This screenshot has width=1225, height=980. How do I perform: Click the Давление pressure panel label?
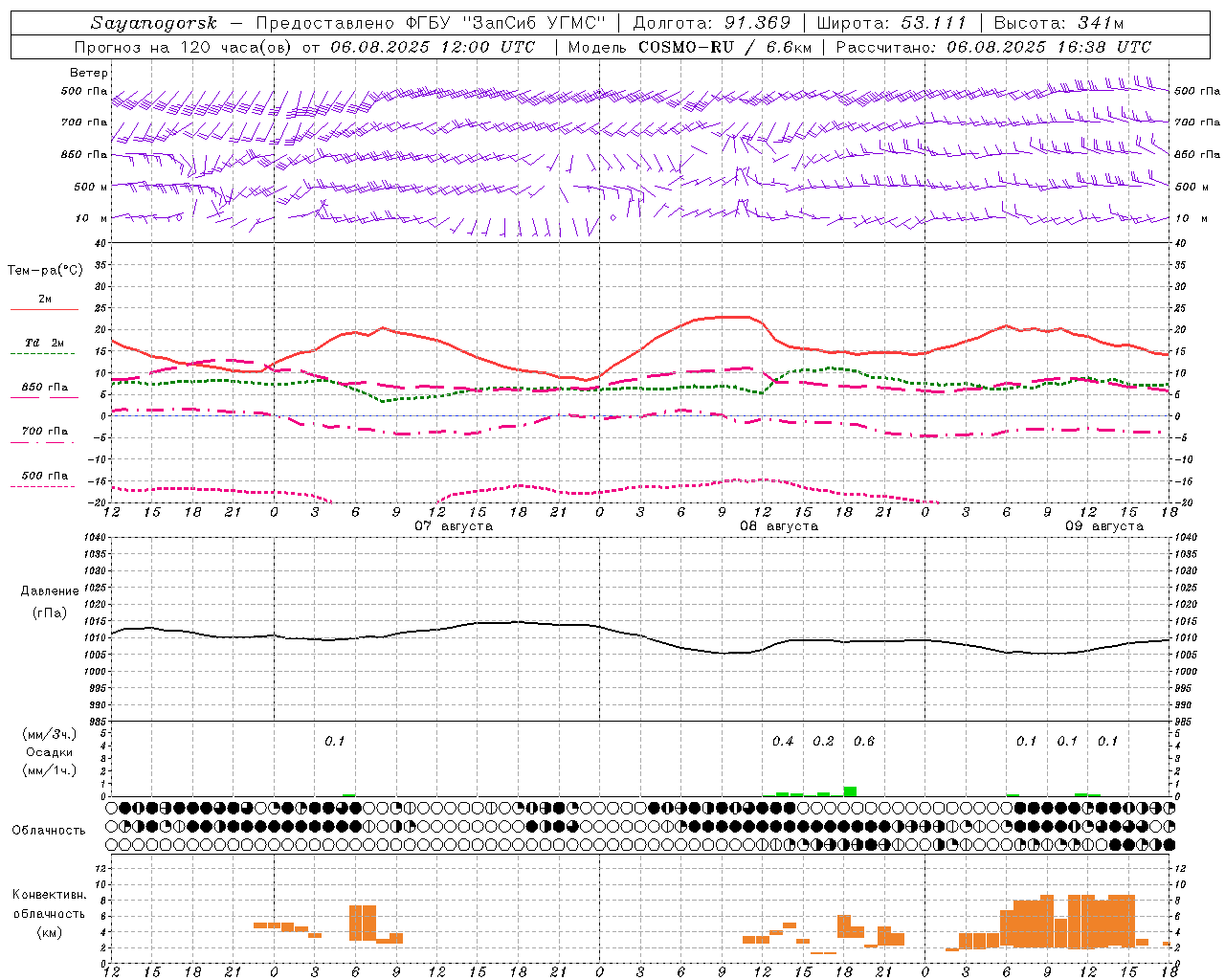50,591
